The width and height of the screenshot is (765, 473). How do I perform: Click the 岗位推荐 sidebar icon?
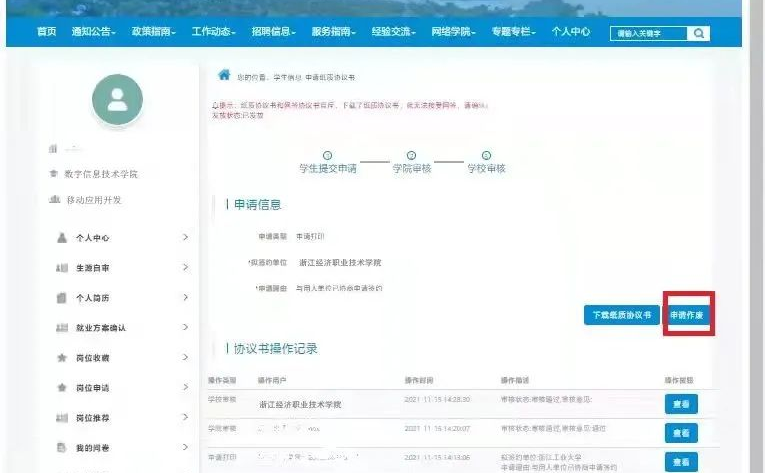(62, 418)
